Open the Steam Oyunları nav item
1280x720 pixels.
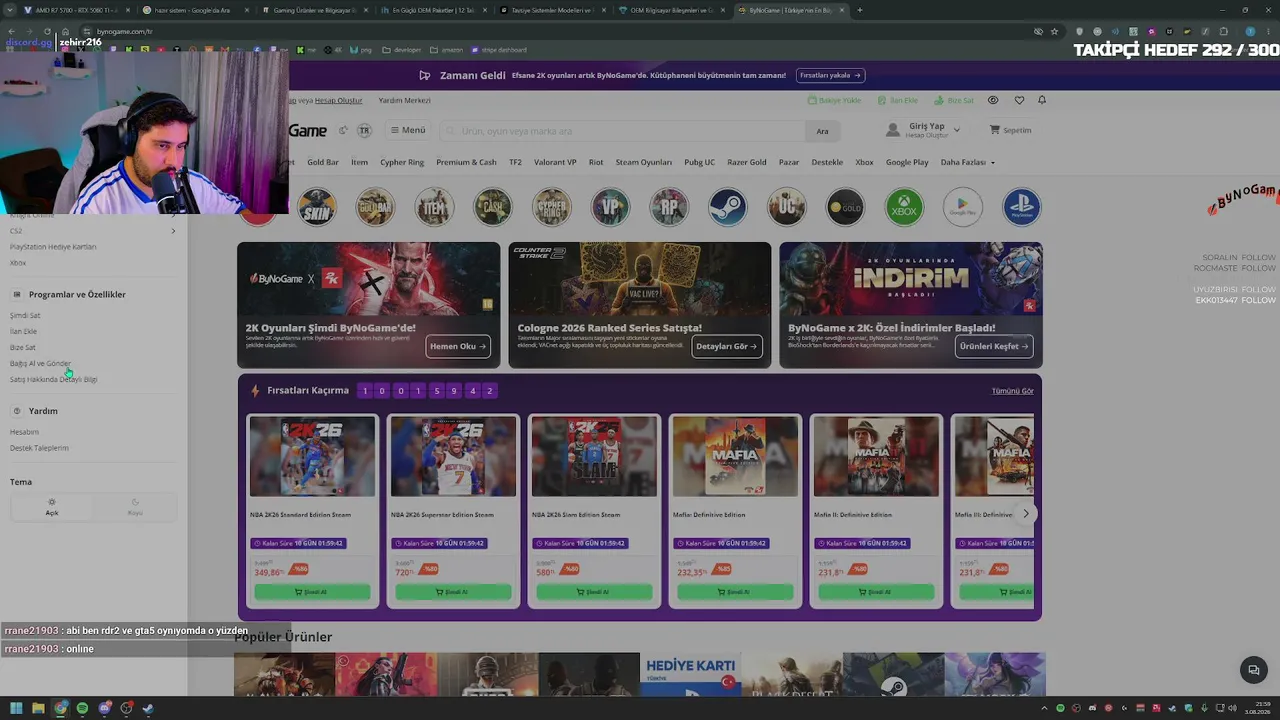[644, 162]
